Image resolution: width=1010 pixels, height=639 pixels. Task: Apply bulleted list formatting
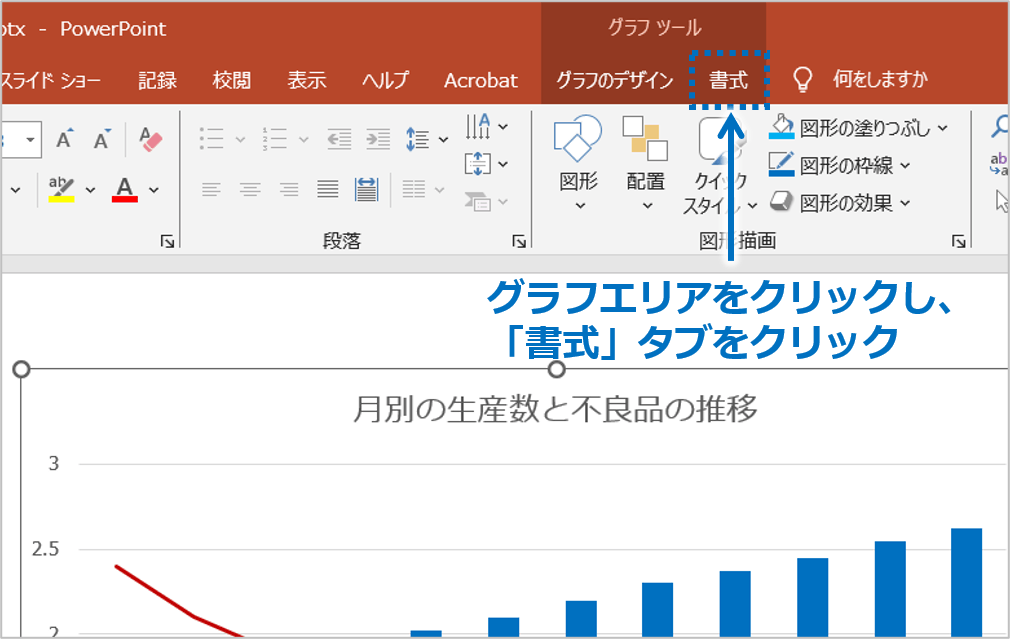click(211, 138)
